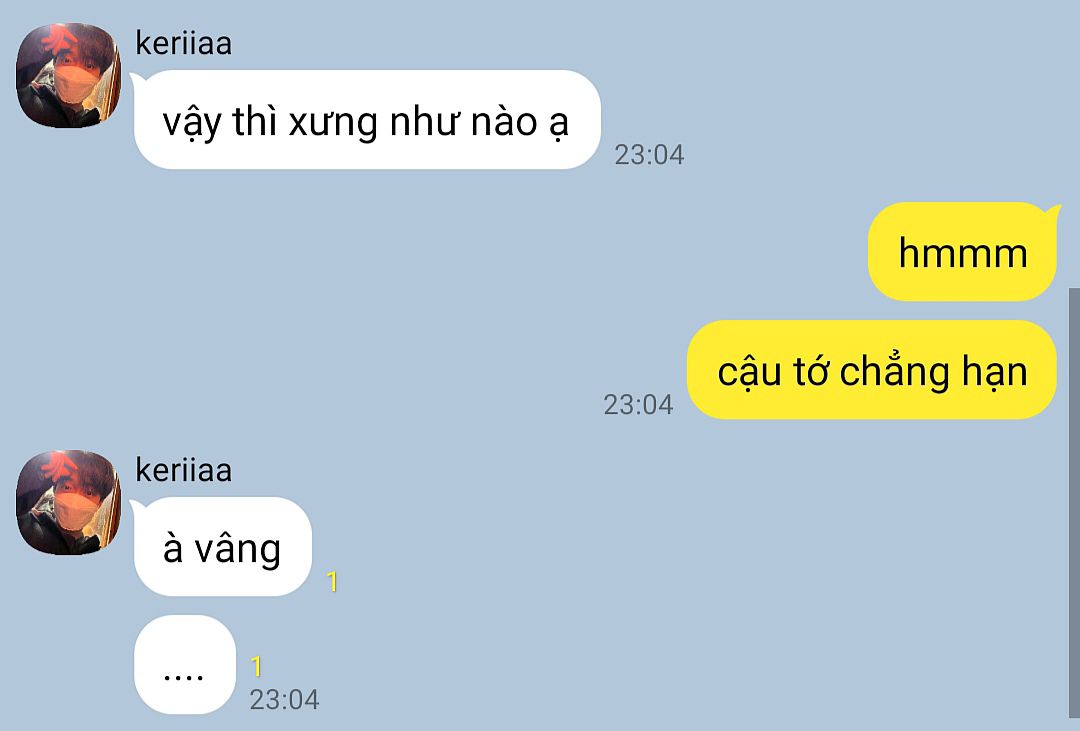Open keriiaa's top profile picture
Screen dimensions: 1080x731
[x=68, y=76]
